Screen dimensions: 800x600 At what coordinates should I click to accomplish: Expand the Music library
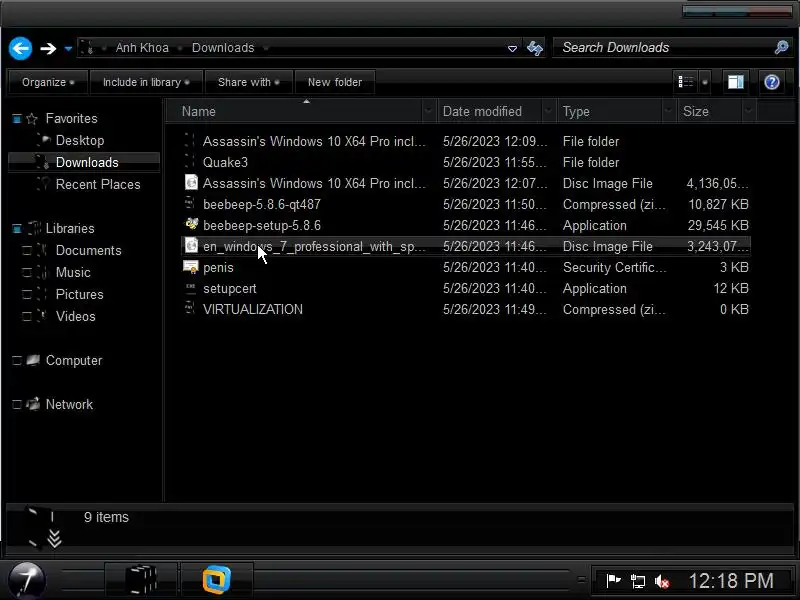(x=27, y=272)
